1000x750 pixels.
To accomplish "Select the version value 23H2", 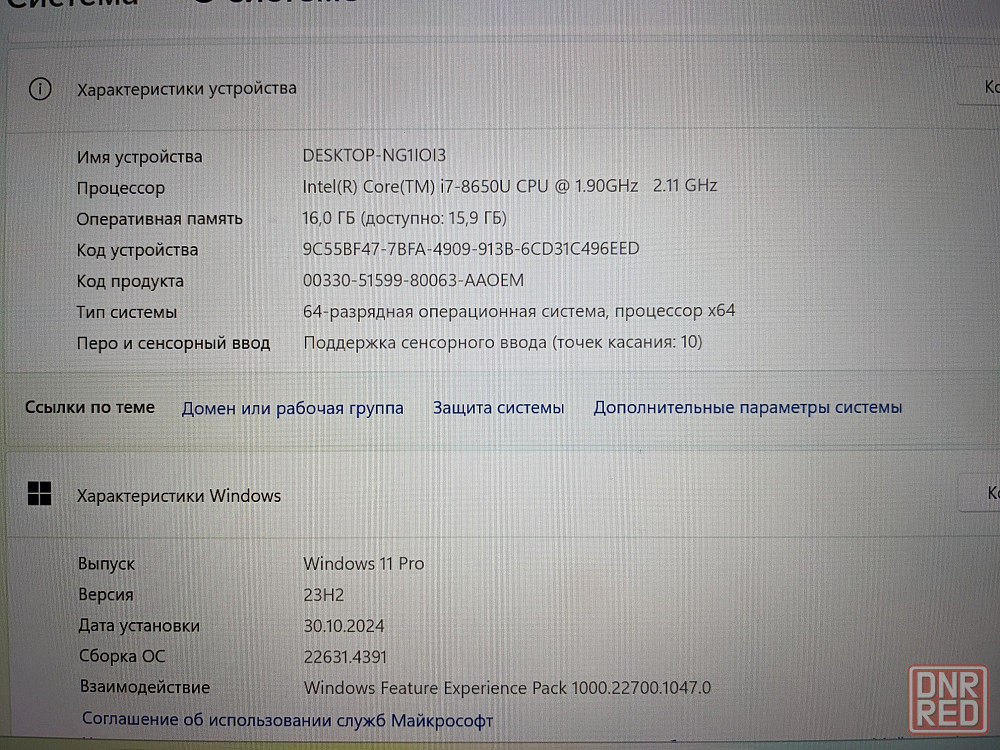I will (x=323, y=595).
